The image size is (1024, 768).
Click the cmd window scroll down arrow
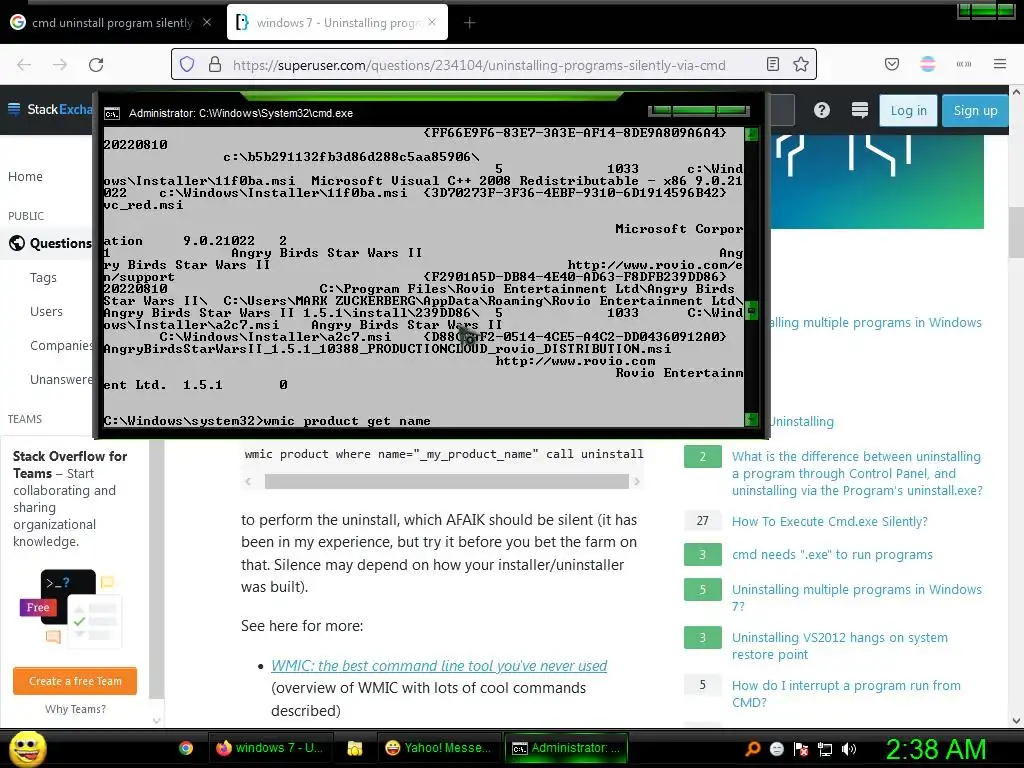click(751, 419)
